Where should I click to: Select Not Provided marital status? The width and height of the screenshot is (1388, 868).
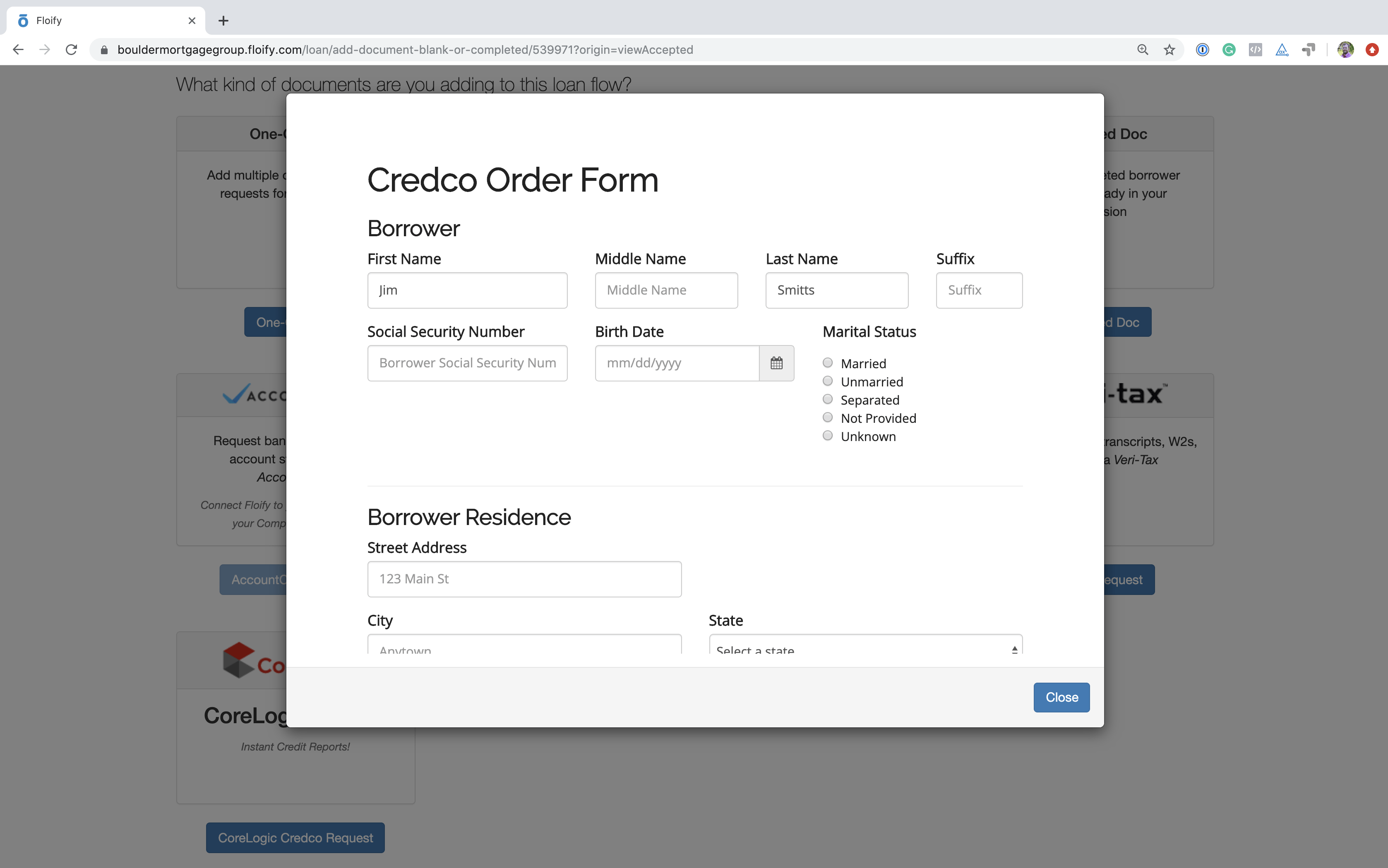(828, 417)
